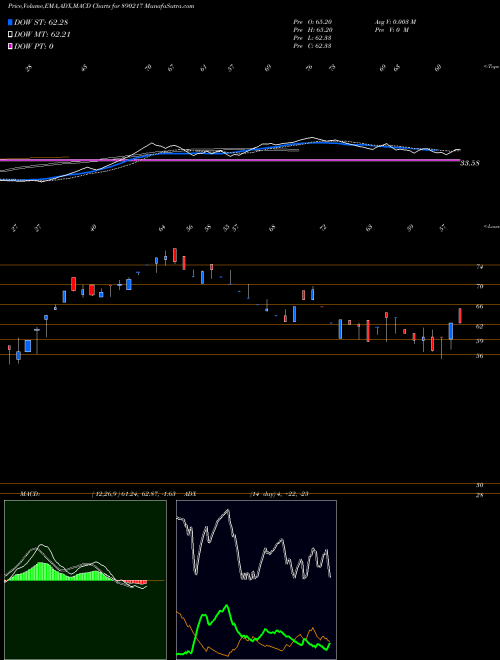Click the 'Pre V: 0 M' value

391,30
